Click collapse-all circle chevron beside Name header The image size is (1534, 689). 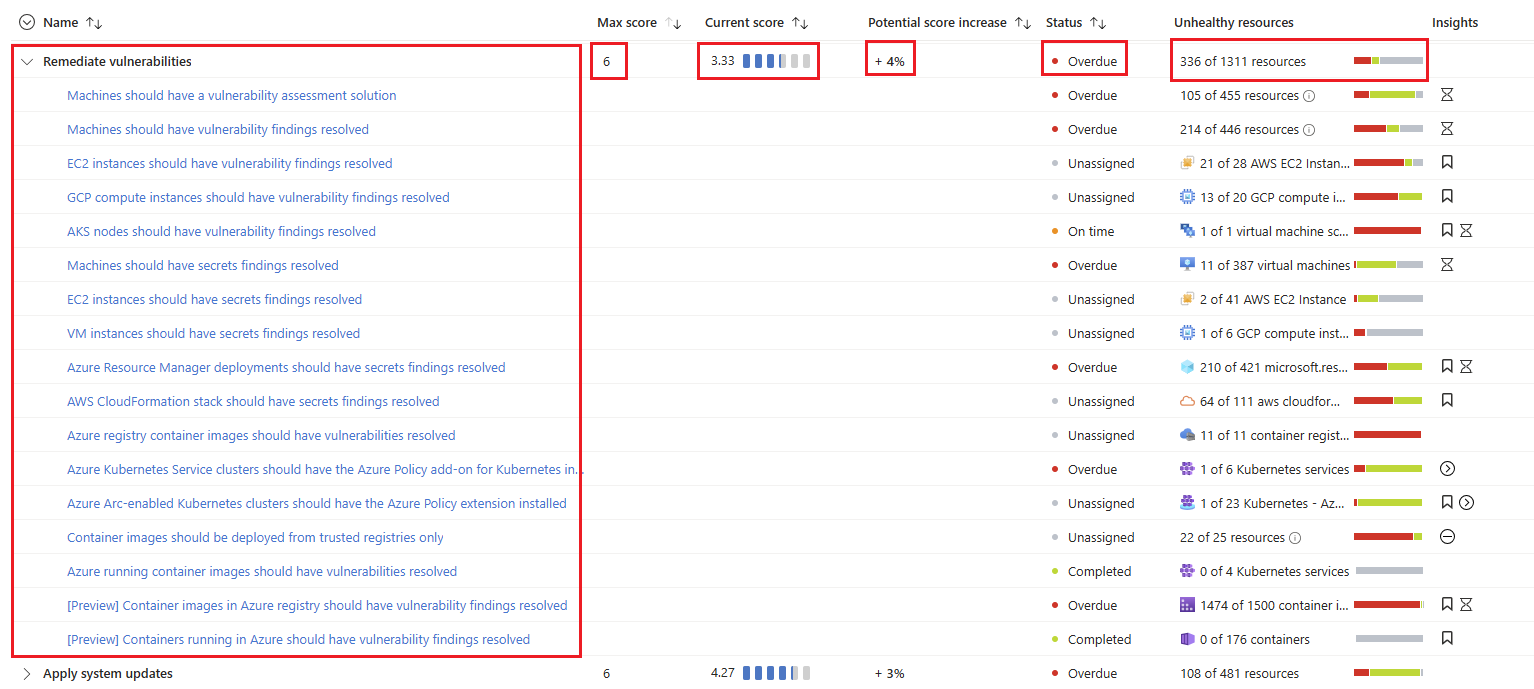click(27, 22)
